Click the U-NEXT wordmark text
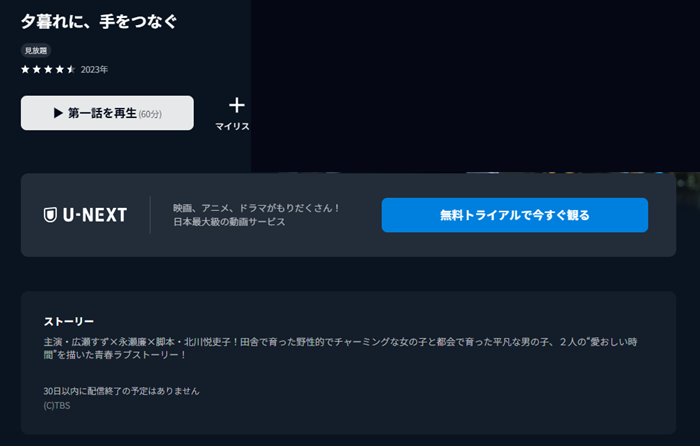Screen dimensions: 700x446 click(x=94, y=215)
